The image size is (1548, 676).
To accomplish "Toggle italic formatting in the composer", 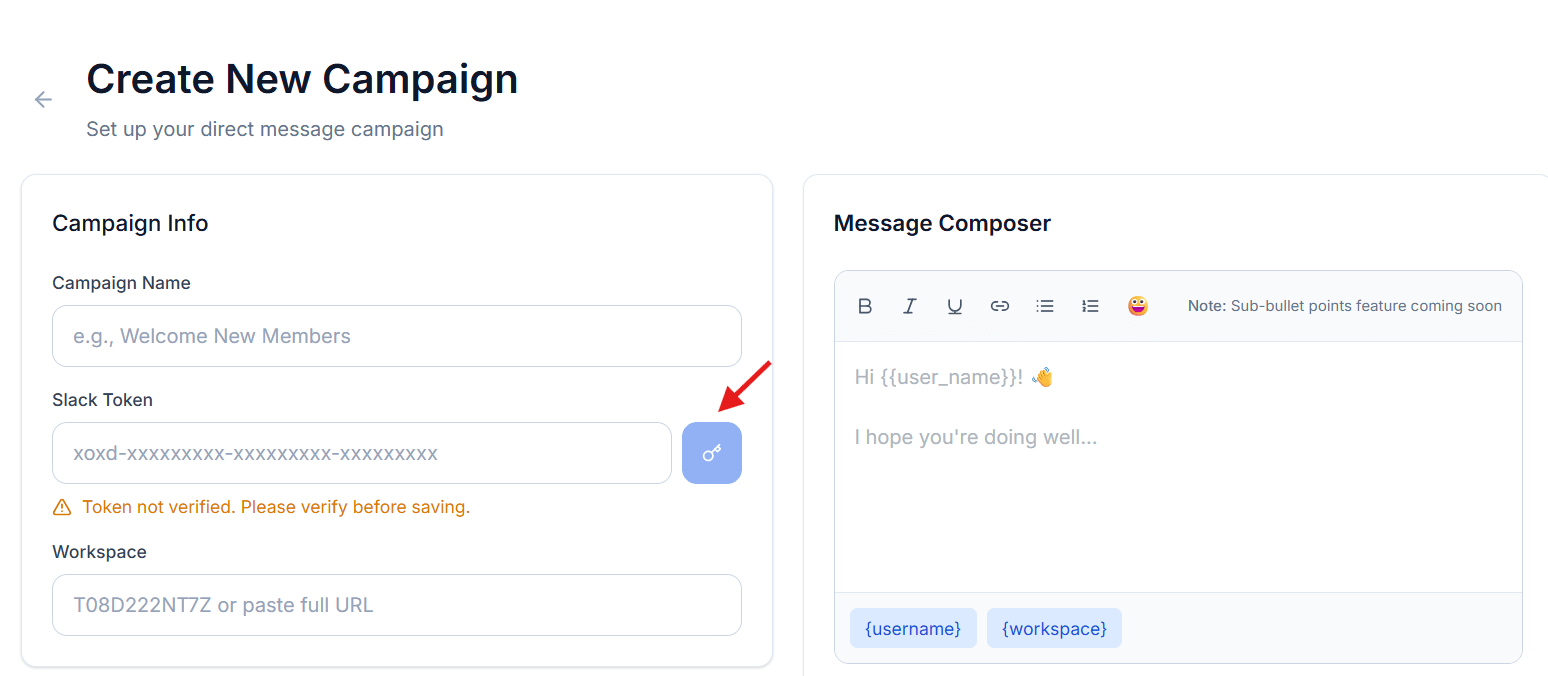I will [910, 306].
